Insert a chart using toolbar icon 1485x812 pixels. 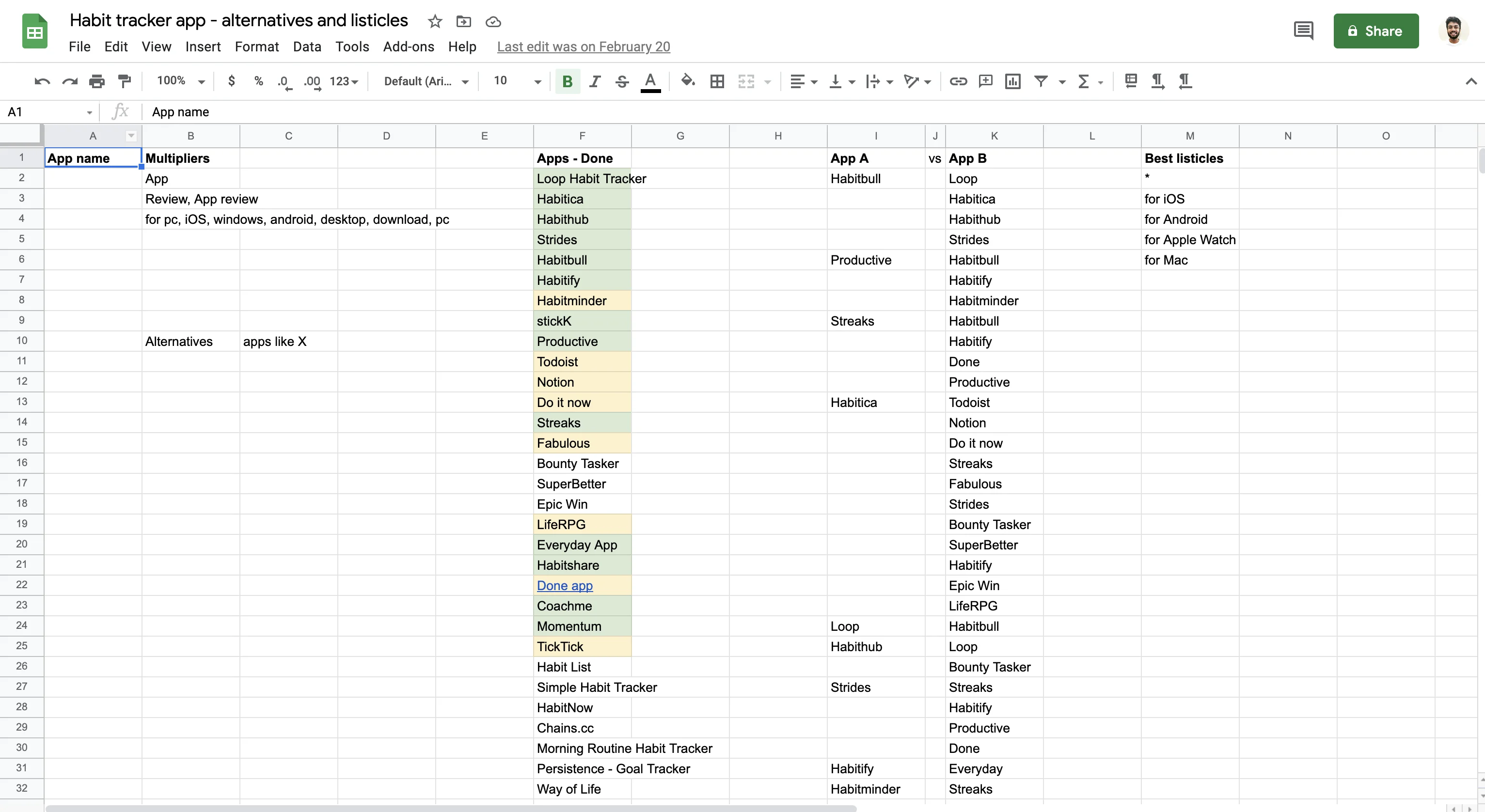(x=1012, y=81)
